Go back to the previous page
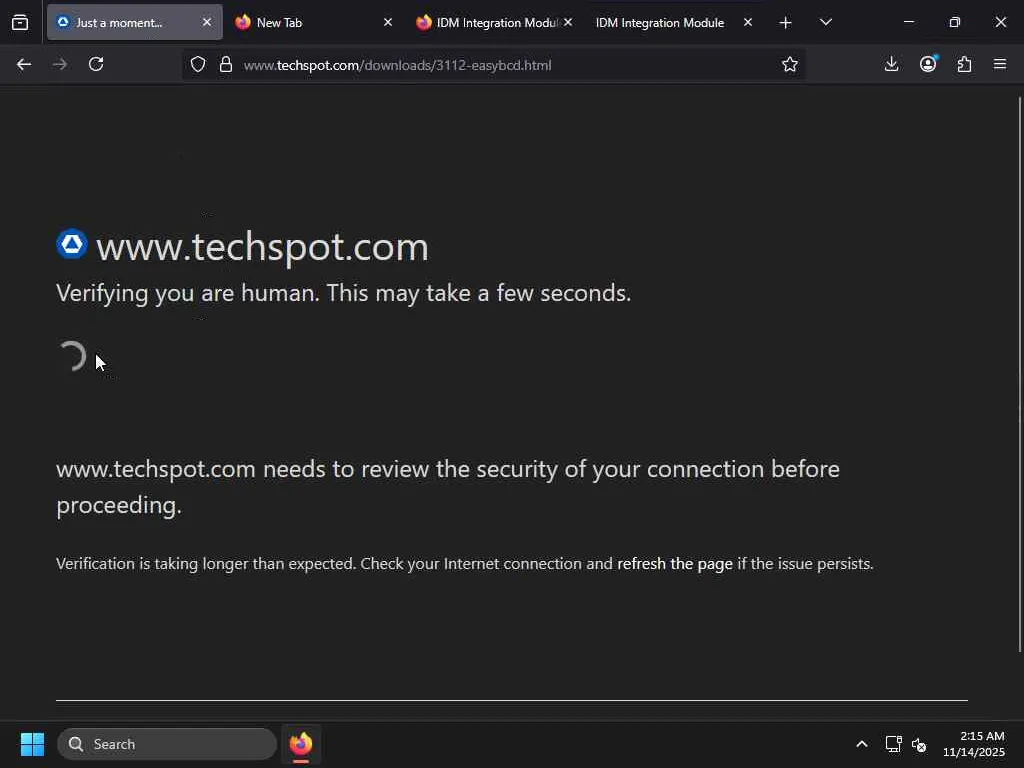The height and width of the screenshot is (768, 1024). (x=24, y=64)
